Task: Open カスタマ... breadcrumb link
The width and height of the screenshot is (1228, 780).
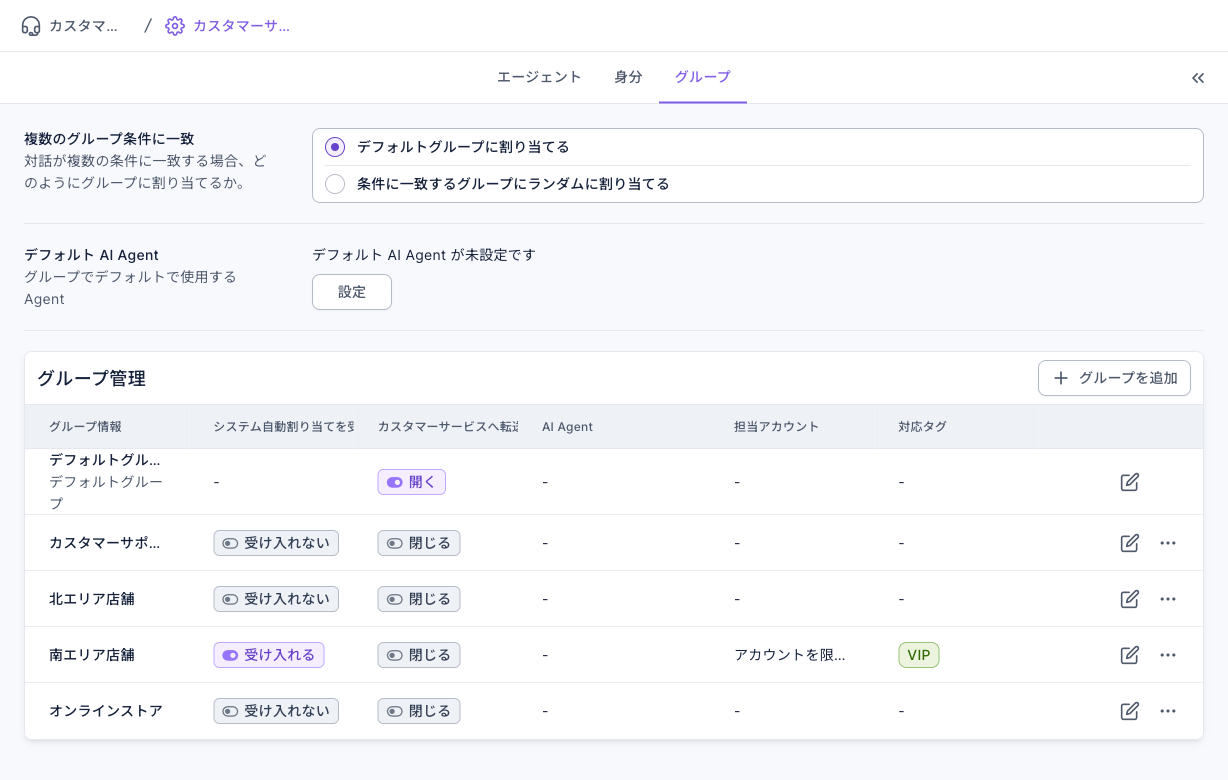Action: pyautogui.click(x=84, y=26)
